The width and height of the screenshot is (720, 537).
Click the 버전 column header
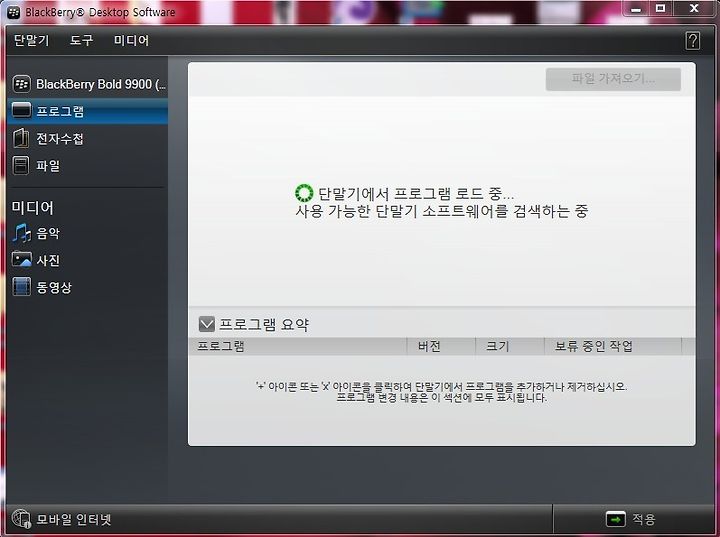click(x=441, y=346)
